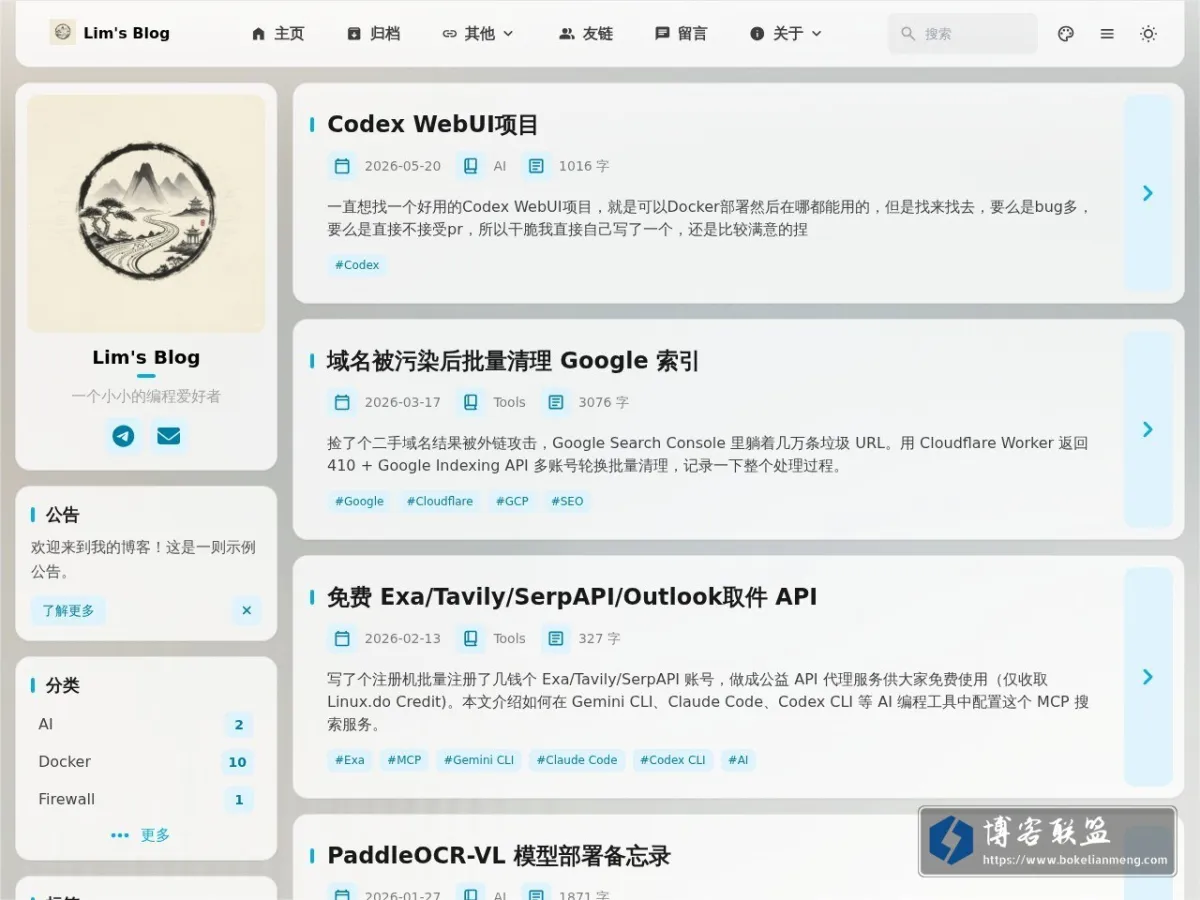Open the email envelope icon

(x=169, y=436)
